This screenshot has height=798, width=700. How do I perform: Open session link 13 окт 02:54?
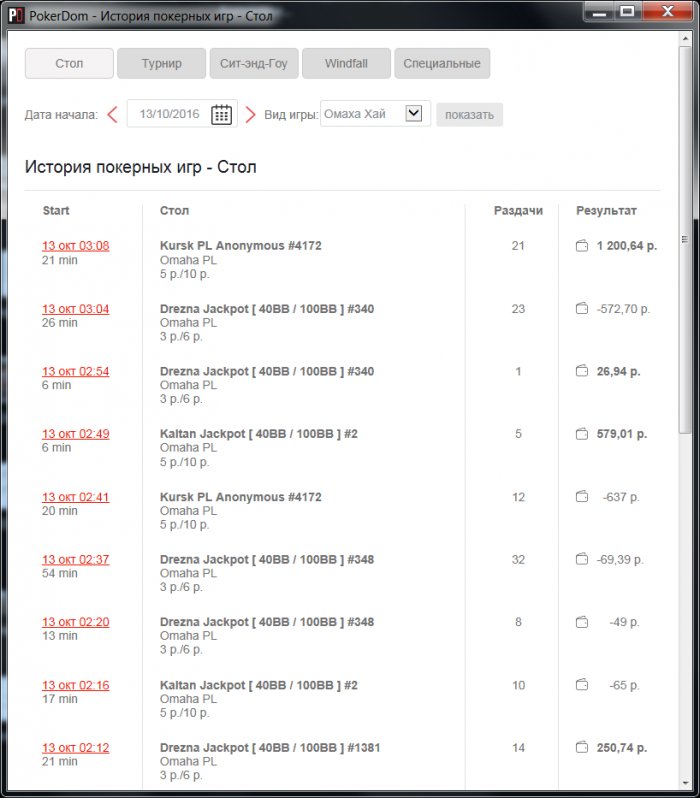click(x=75, y=372)
